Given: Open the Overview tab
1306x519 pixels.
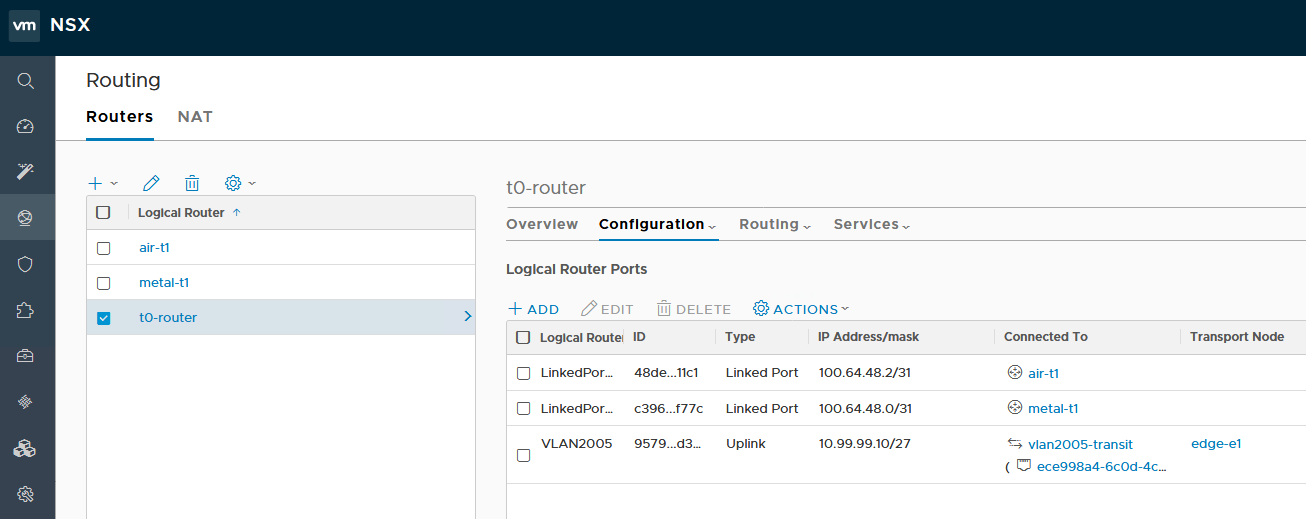Looking at the screenshot, I should pos(542,225).
